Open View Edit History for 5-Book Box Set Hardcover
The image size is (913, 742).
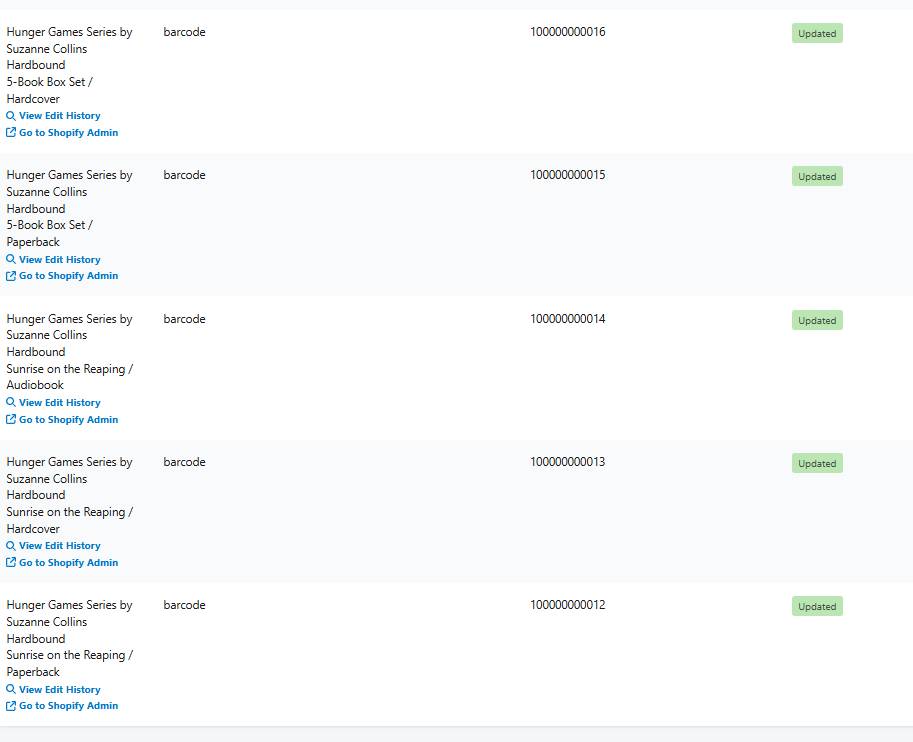coord(59,116)
